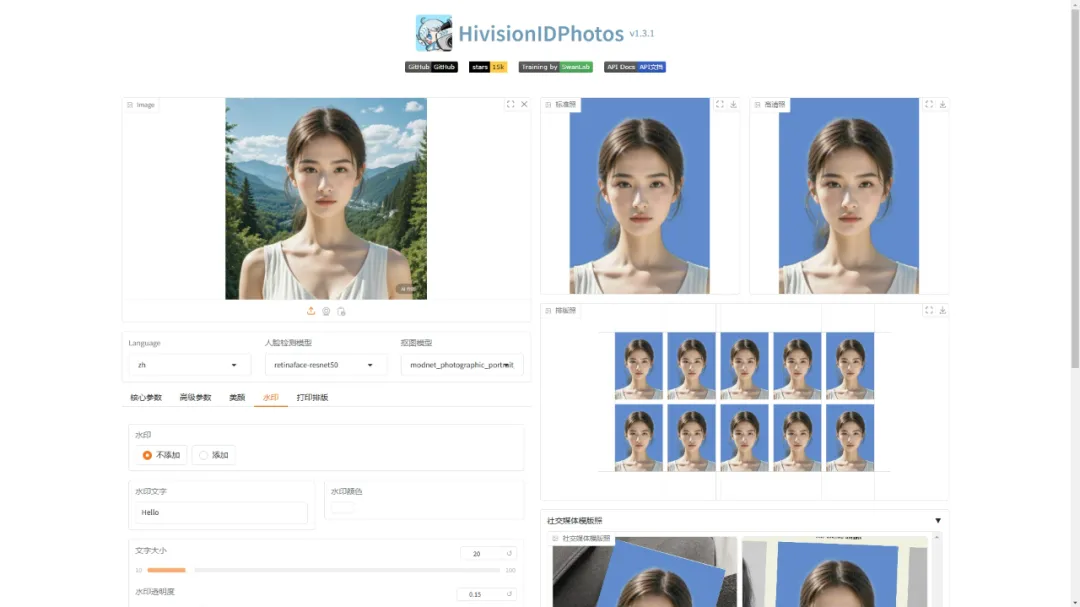The height and width of the screenshot is (607, 1080).
Task: Reset the 文字大小 value with the undo icon
Action: pos(509,553)
